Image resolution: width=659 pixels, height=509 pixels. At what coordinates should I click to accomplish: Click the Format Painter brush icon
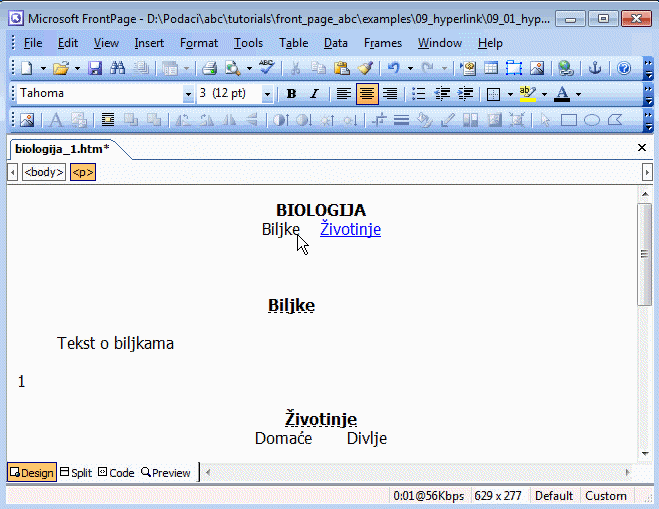coord(365,69)
